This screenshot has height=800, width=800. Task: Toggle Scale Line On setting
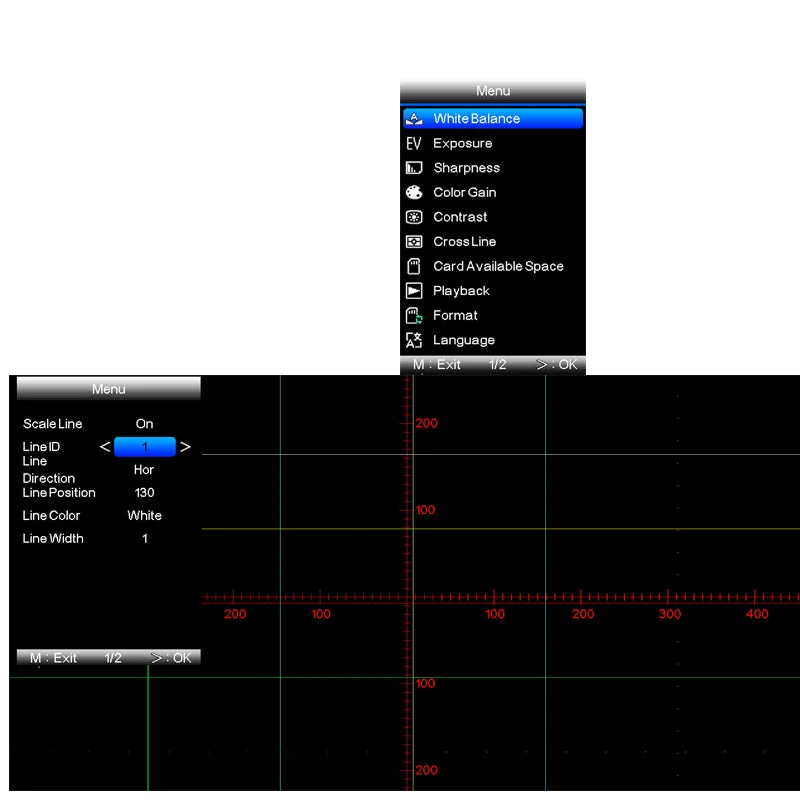click(144, 424)
